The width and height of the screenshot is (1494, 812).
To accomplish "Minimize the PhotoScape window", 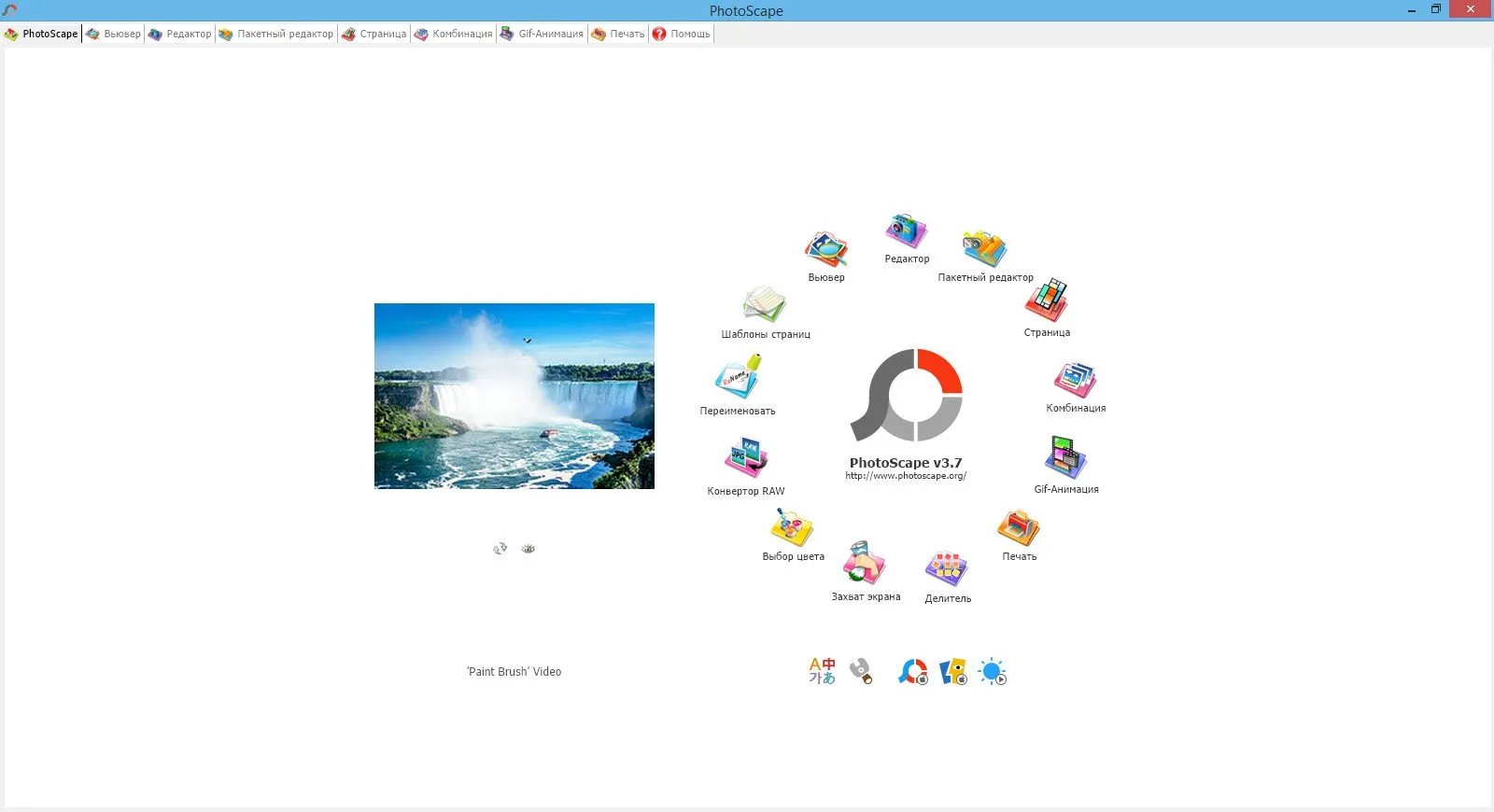I will (1412, 10).
